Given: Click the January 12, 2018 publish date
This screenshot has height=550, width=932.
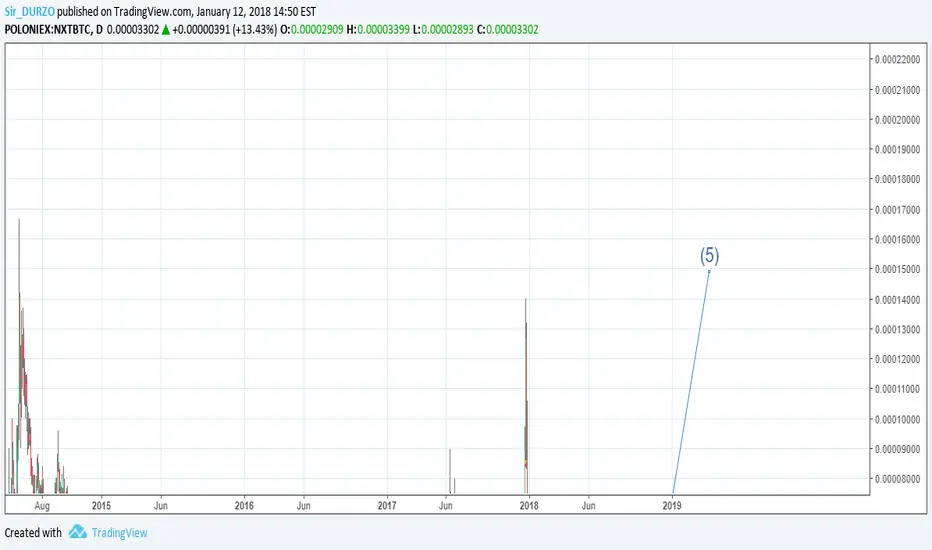Looking at the screenshot, I should (x=233, y=11).
